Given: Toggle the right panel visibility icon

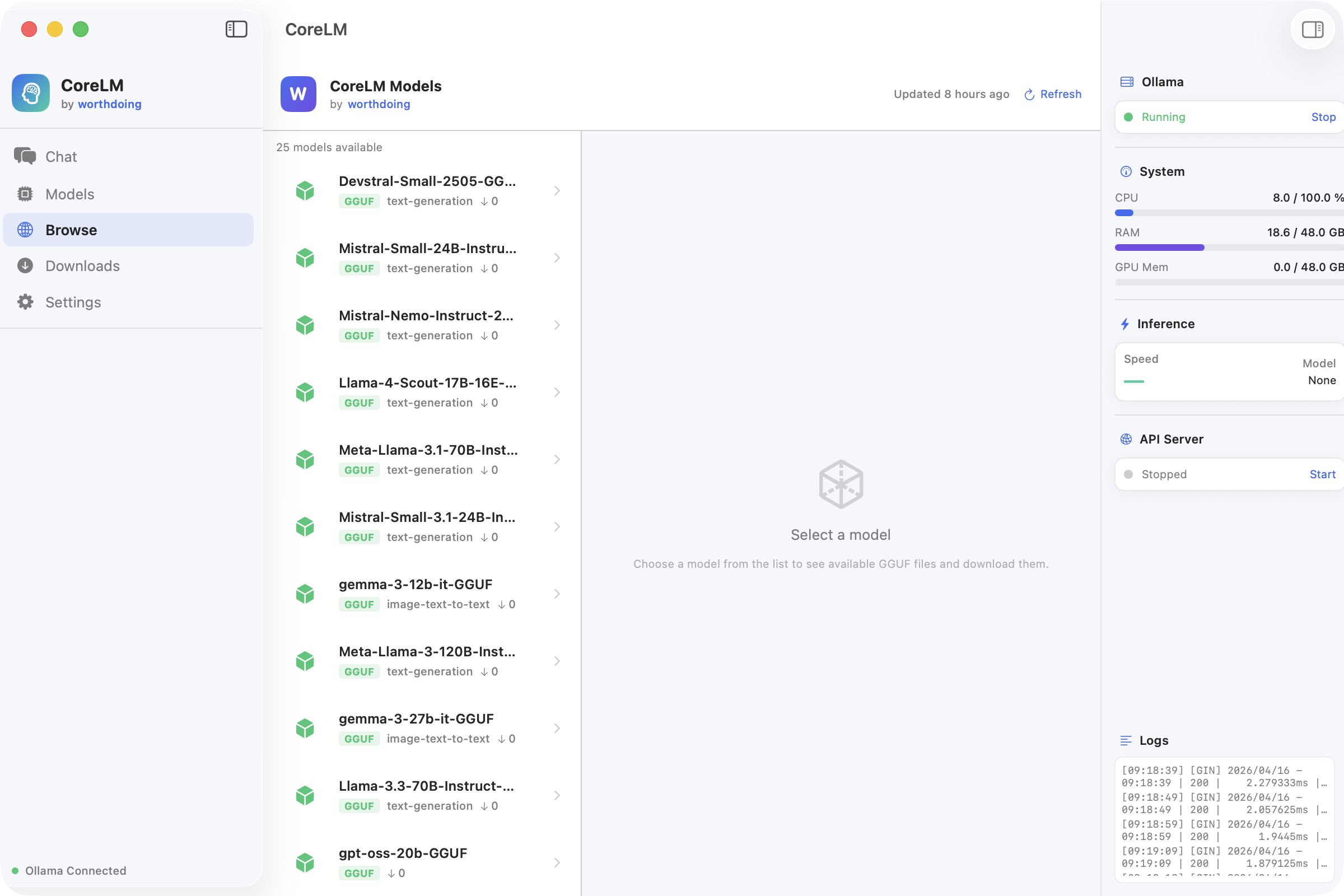Looking at the screenshot, I should point(1312,29).
